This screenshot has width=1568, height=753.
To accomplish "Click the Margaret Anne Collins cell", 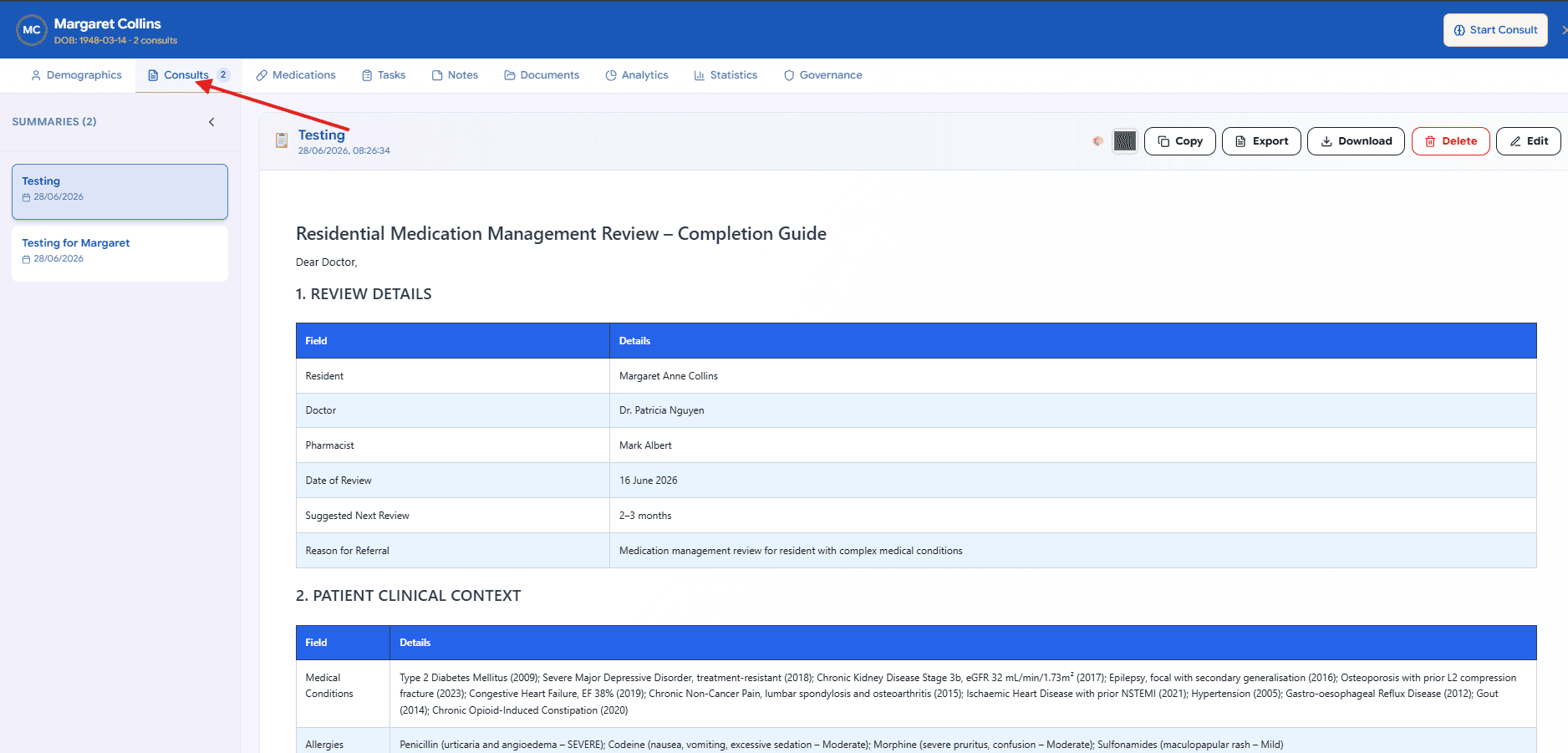I will tap(1072, 376).
